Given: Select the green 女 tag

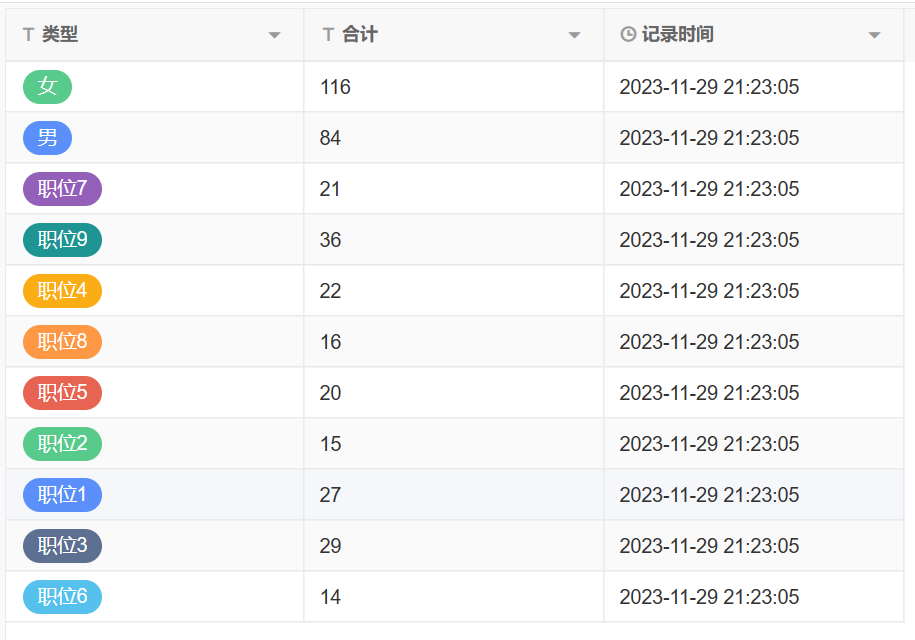Looking at the screenshot, I should click(x=47, y=87).
